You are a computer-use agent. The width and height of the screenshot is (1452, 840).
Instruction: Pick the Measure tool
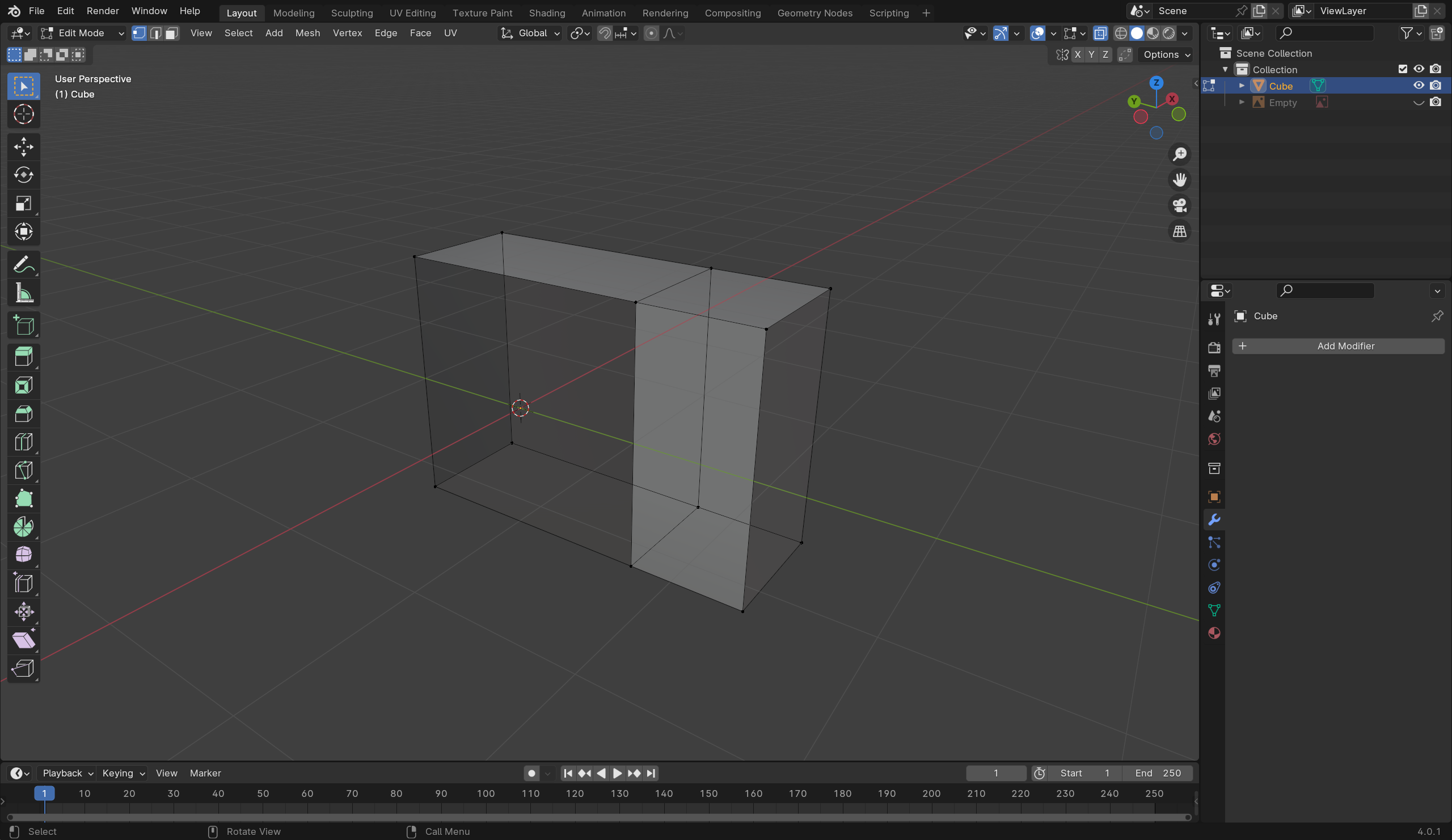point(23,293)
